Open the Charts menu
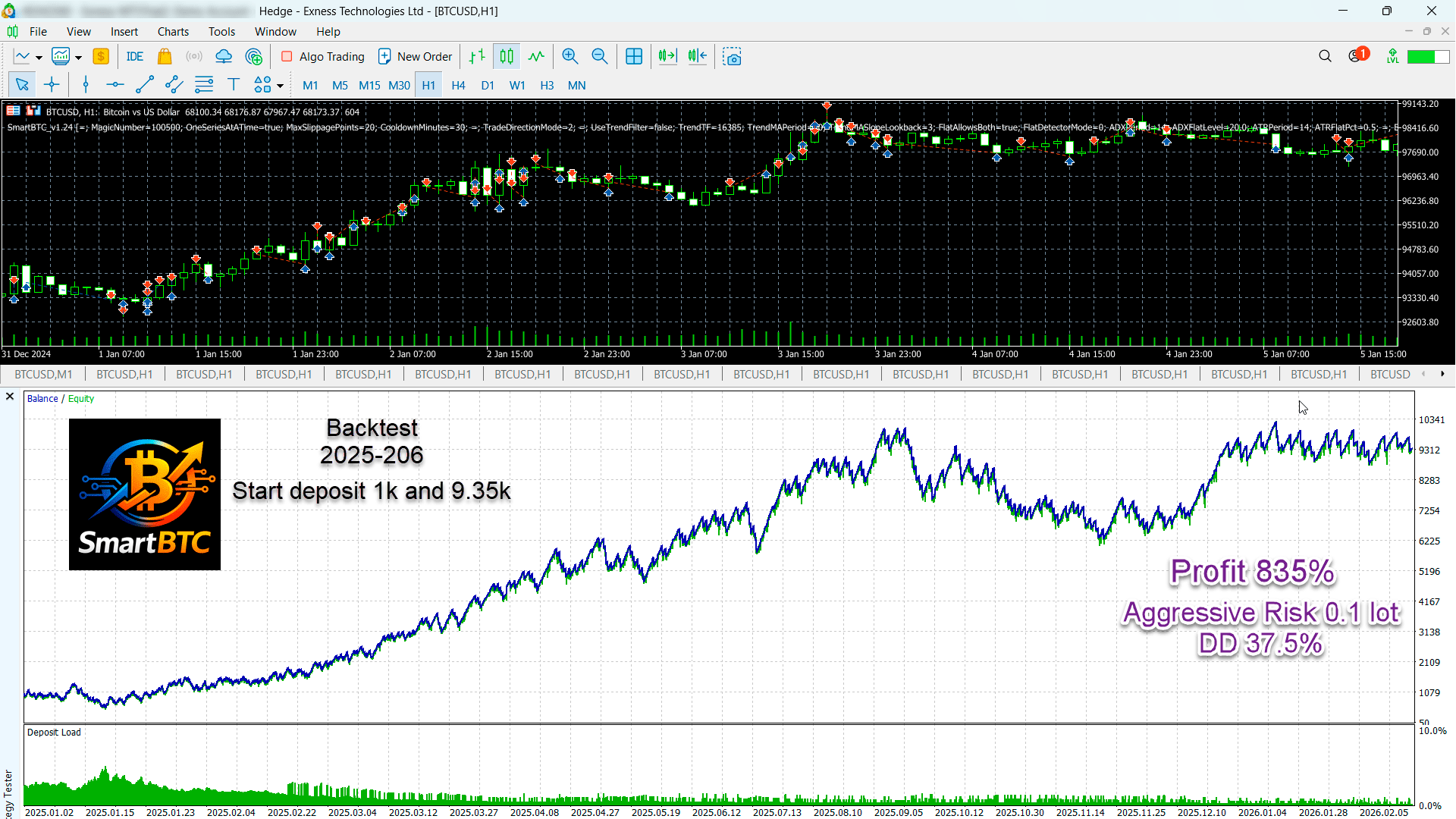1456x819 pixels. tap(173, 32)
